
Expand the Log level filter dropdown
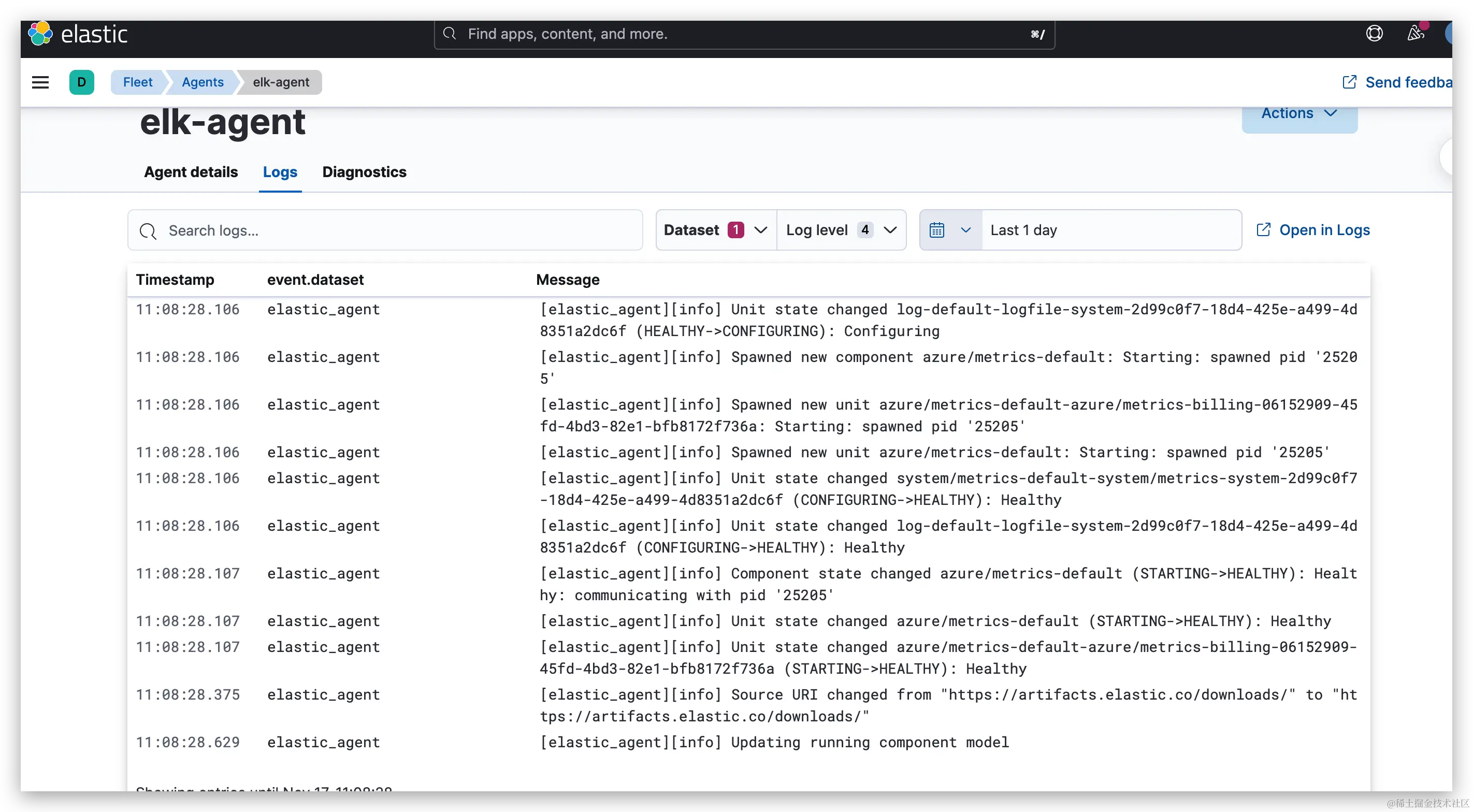point(841,230)
